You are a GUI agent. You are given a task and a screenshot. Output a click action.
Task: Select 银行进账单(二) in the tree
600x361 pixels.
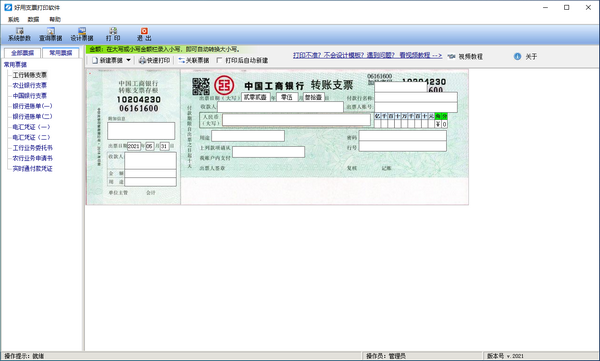coord(33,116)
